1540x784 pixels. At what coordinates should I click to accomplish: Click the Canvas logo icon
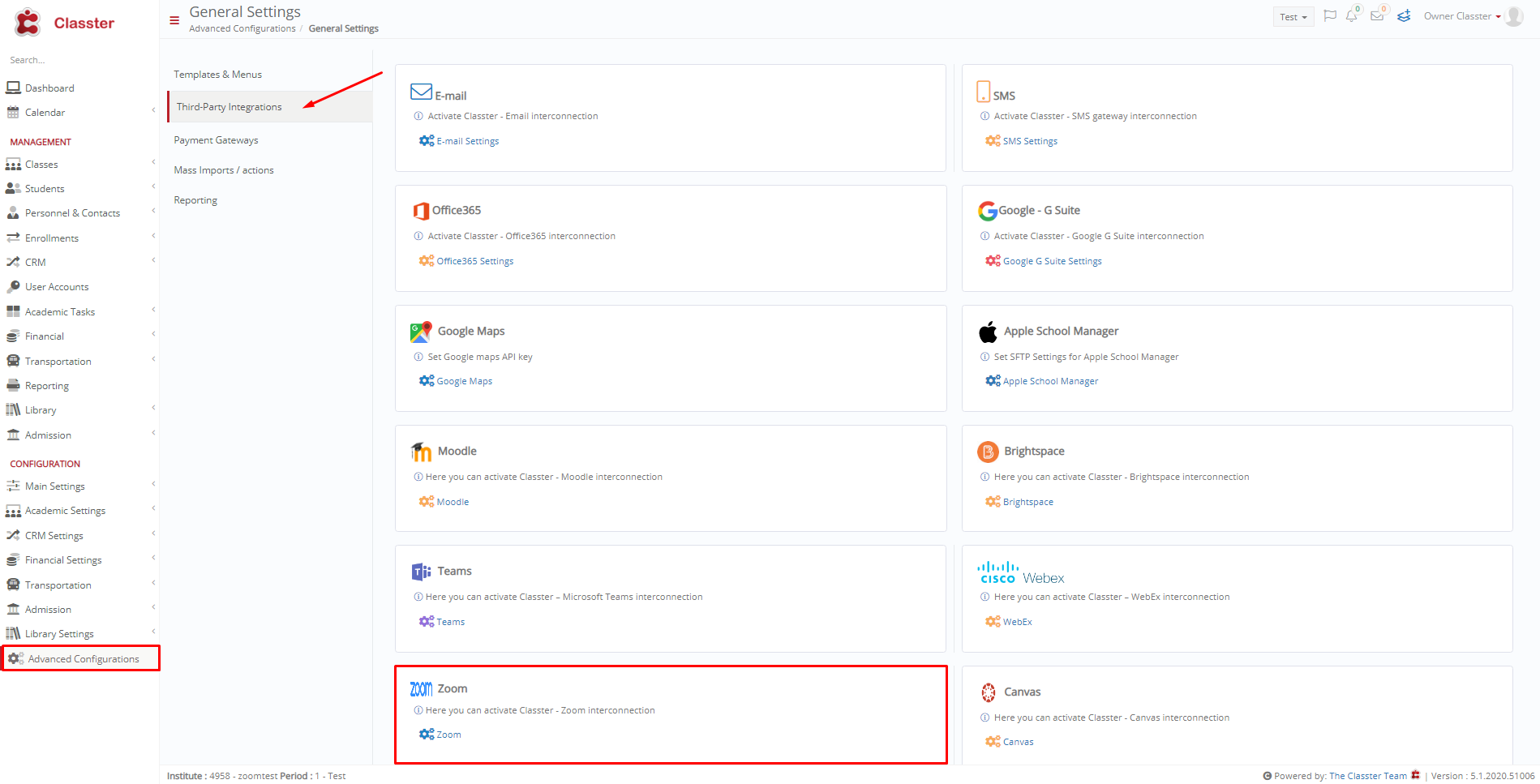click(x=988, y=692)
